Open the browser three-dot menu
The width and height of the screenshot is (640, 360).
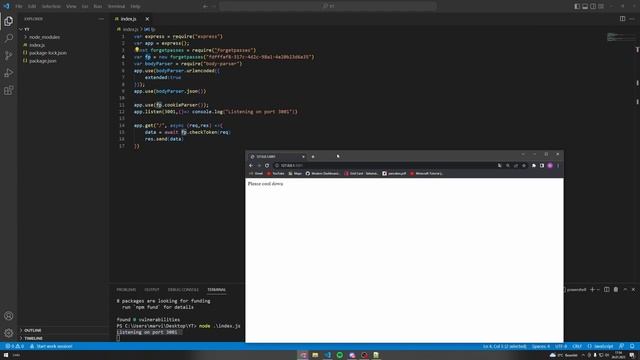(558, 165)
